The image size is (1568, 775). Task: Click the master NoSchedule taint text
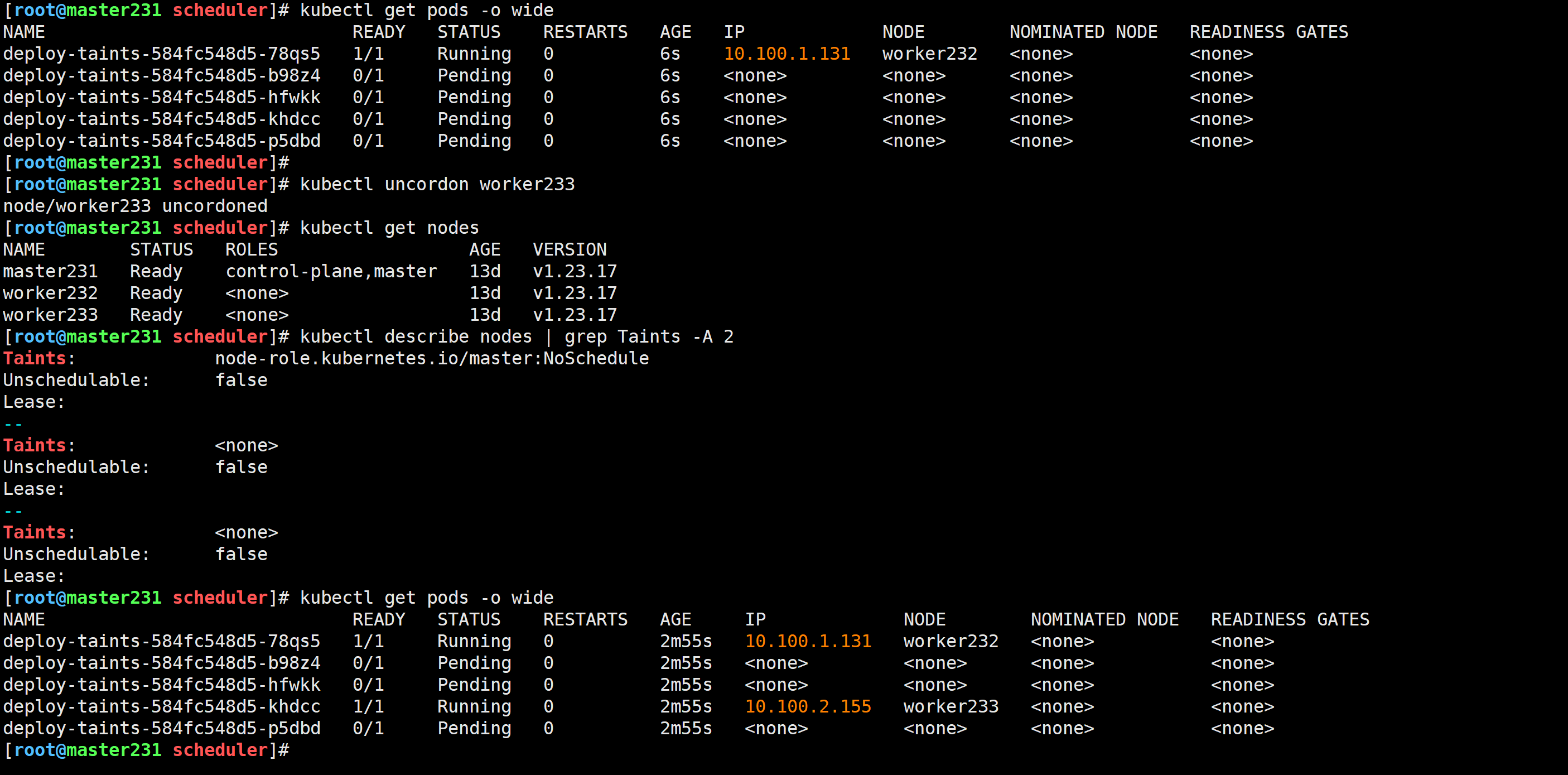coord(432,358)
